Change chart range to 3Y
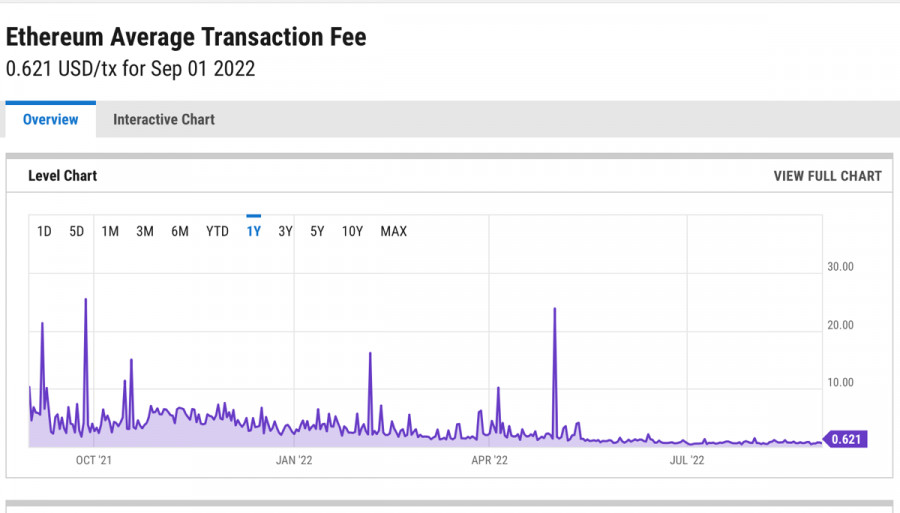The image size is (900, 513). tap(285, 232)
